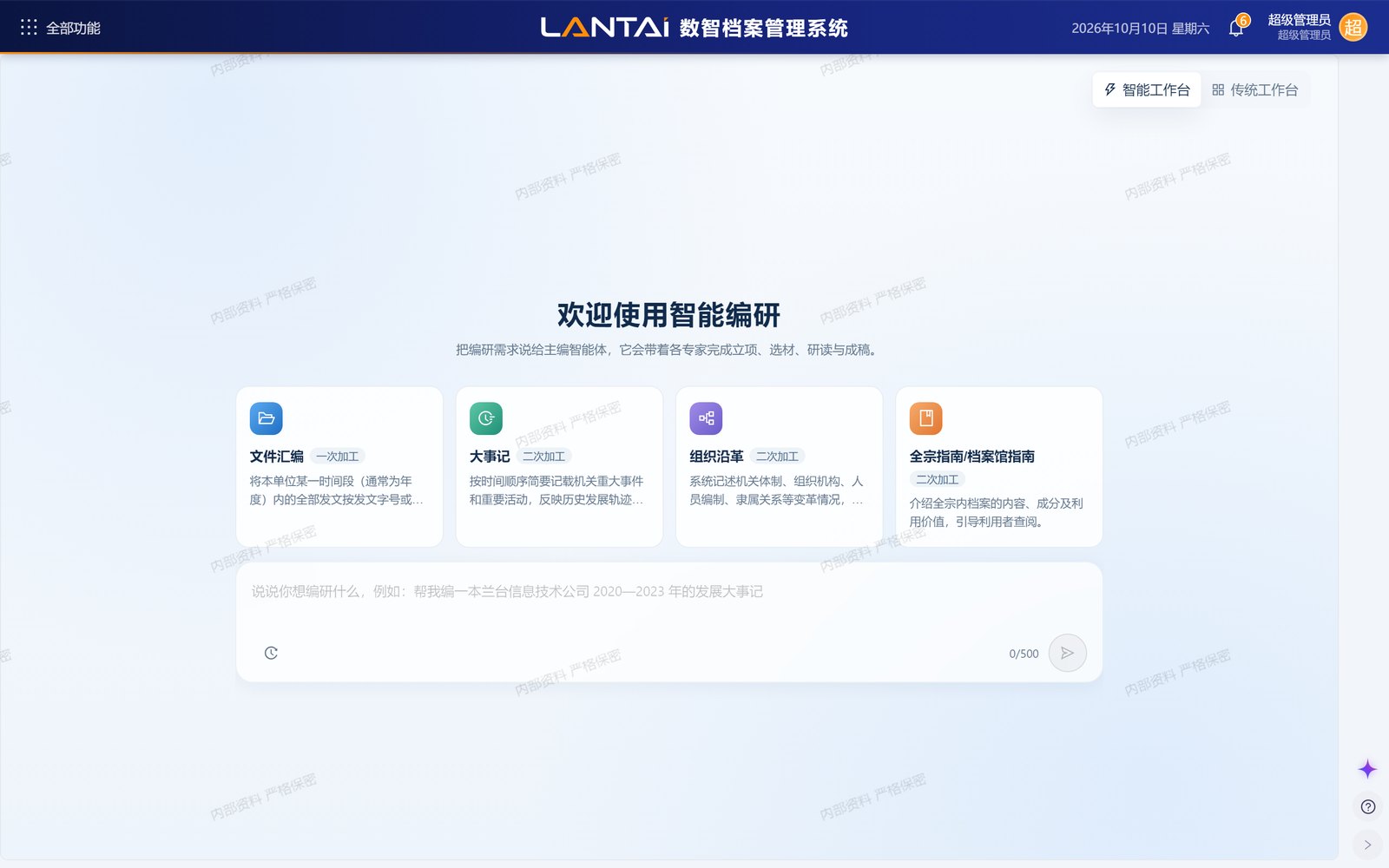Screen dimensions: 1389x868
Task: Click the LANTAi 数智档案管理系统 logo
Action: 694,28
